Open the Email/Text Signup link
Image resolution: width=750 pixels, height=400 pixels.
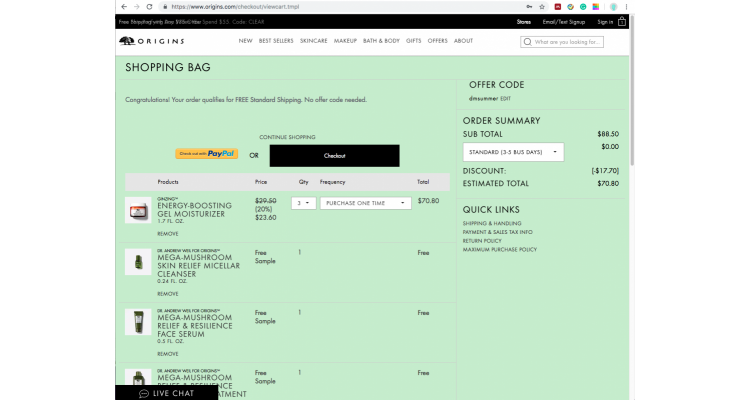click(x=563, y=22)
